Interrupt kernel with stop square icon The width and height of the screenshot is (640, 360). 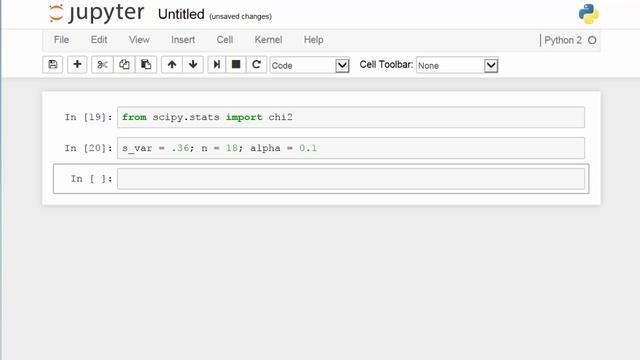click(x=236, y=64)
